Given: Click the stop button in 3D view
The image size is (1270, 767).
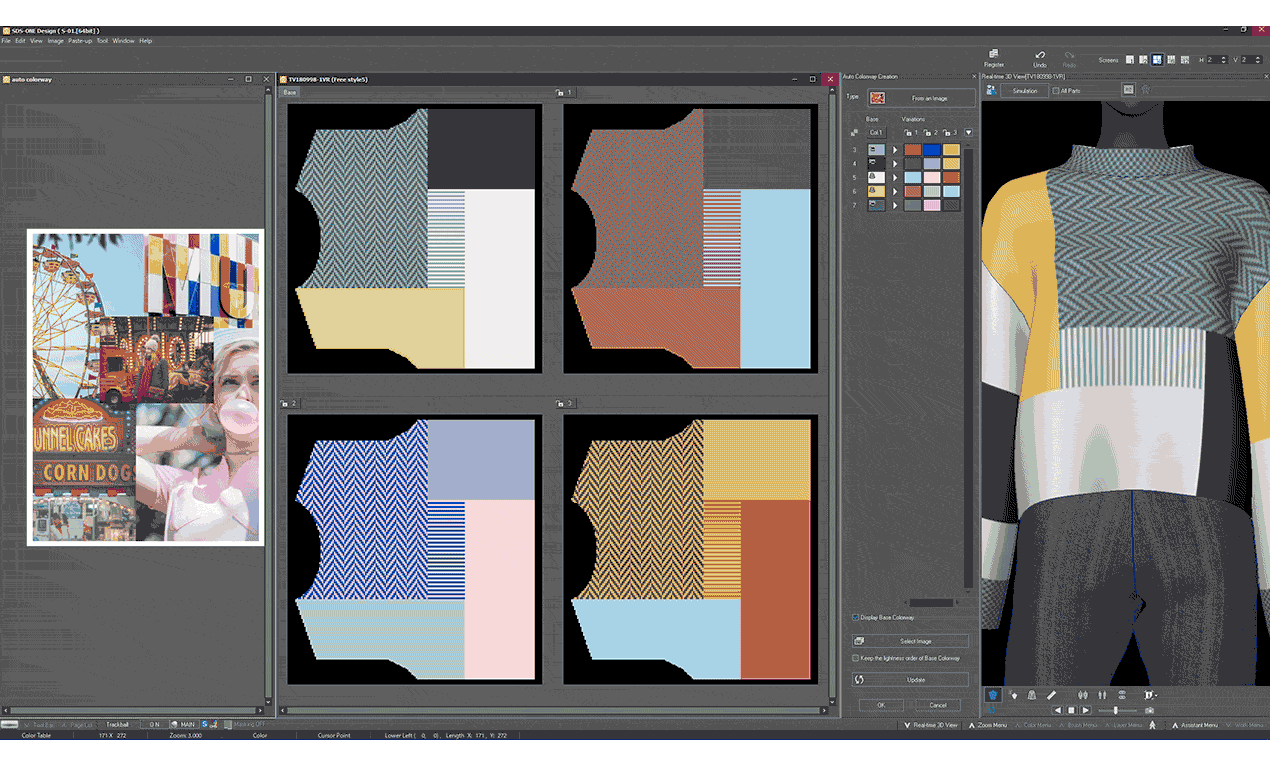Looking at the screenshot, I should (1070, 710).
